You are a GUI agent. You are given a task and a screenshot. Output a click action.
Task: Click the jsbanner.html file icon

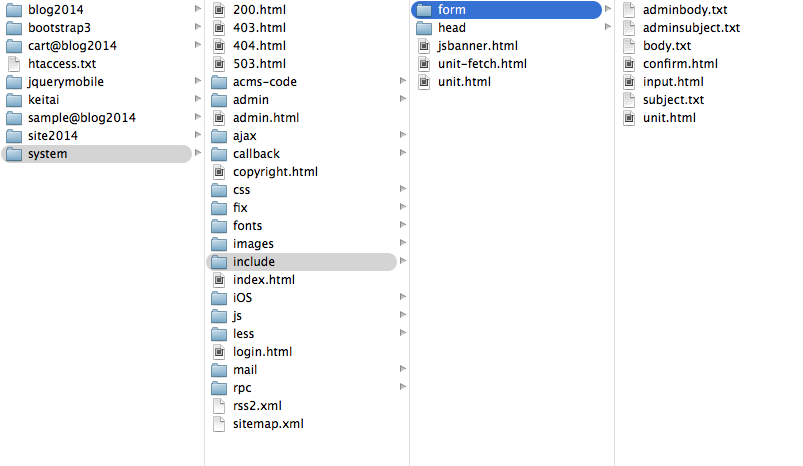(x=424, y=46)
